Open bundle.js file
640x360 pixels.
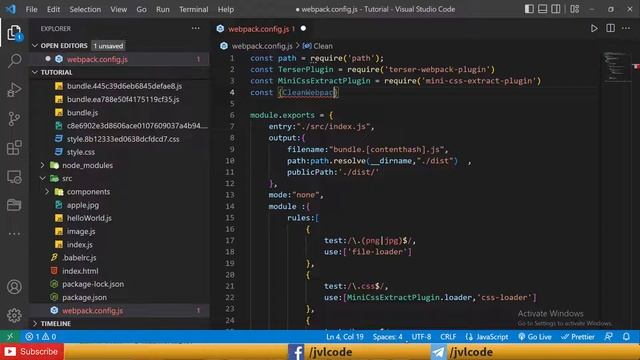(82, 113)
